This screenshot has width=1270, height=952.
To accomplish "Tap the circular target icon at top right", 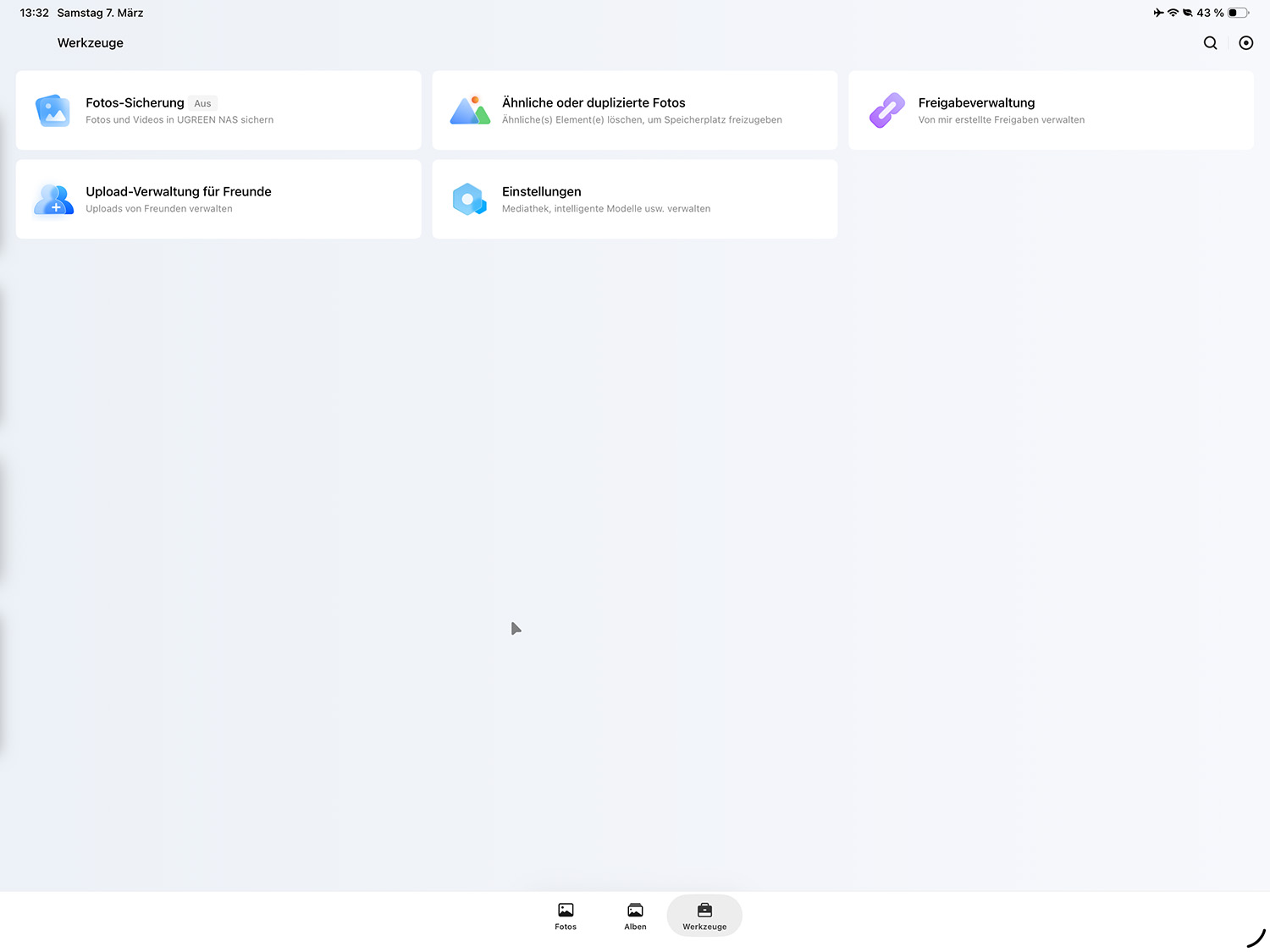I will (1245, 43).
